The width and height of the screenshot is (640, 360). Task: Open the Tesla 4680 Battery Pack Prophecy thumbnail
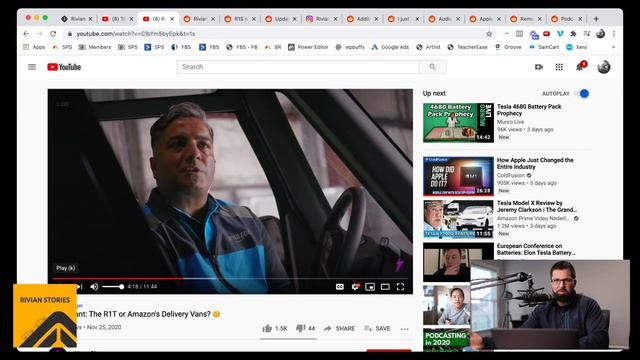pyautogui.click(x=458, y=123)
